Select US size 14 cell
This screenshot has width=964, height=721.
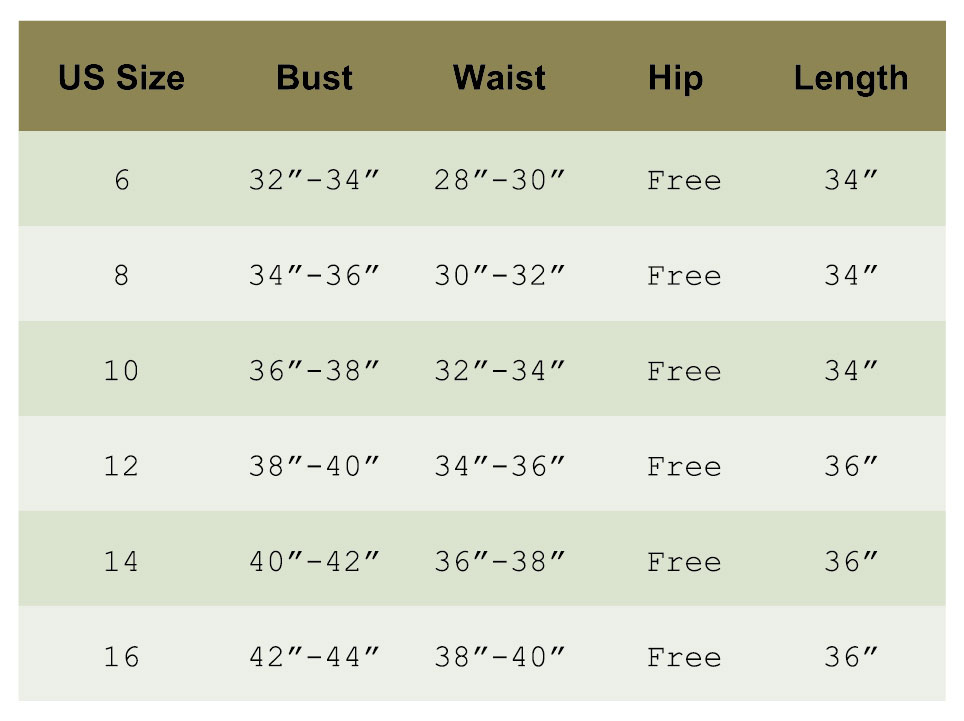pos(121,562)
